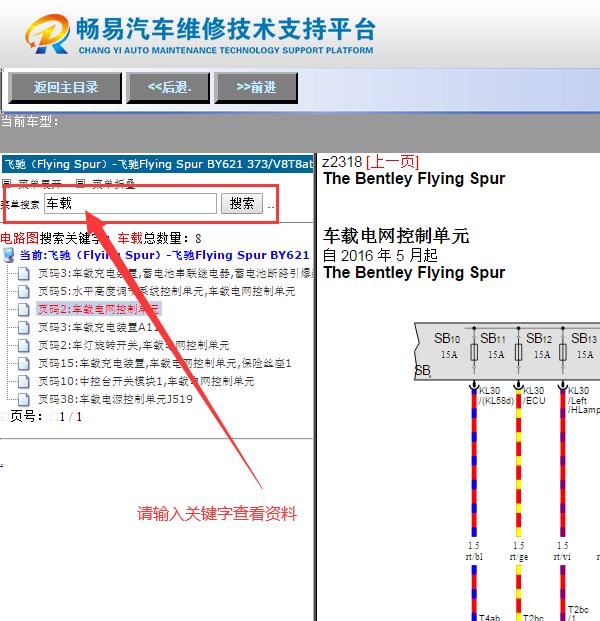This screenshot has width=600, height=621.
Task: Open result 页码3:车载充电装置A11
Action: (x=98, y=327)
